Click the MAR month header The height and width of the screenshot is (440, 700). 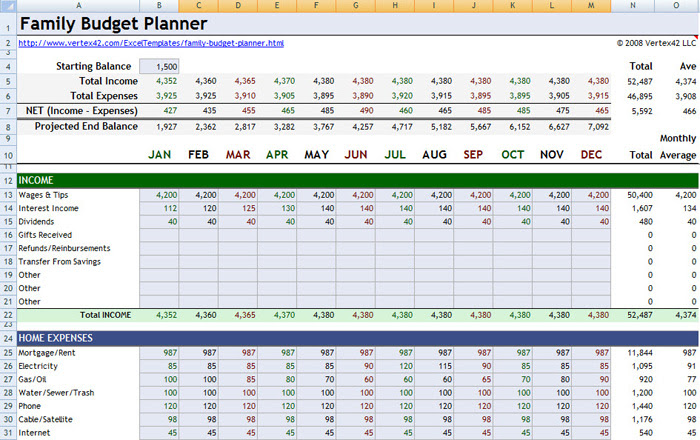pyautogui.click(x=238, y=155)
